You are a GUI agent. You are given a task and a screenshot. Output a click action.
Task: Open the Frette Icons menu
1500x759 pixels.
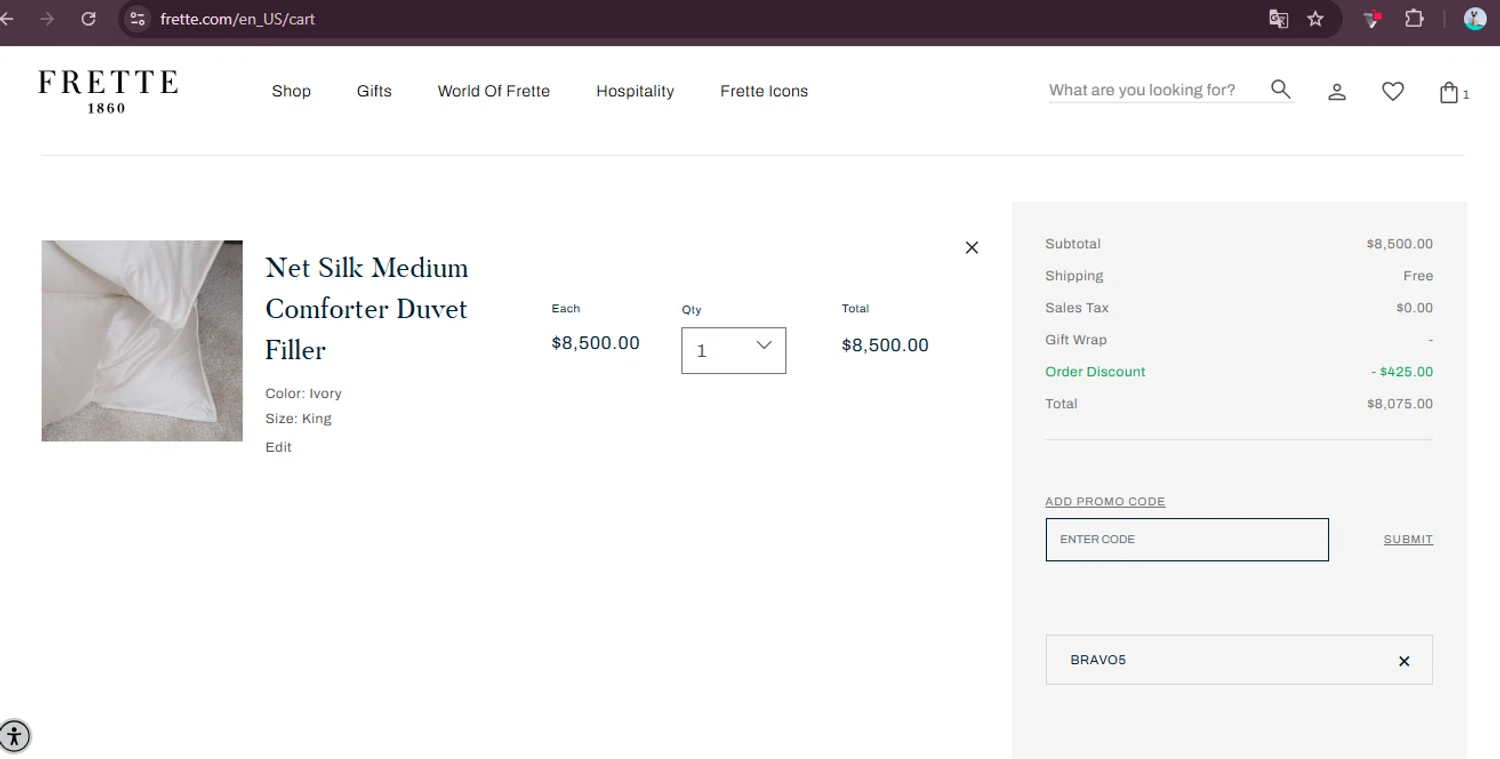click(x=764, y=91)
